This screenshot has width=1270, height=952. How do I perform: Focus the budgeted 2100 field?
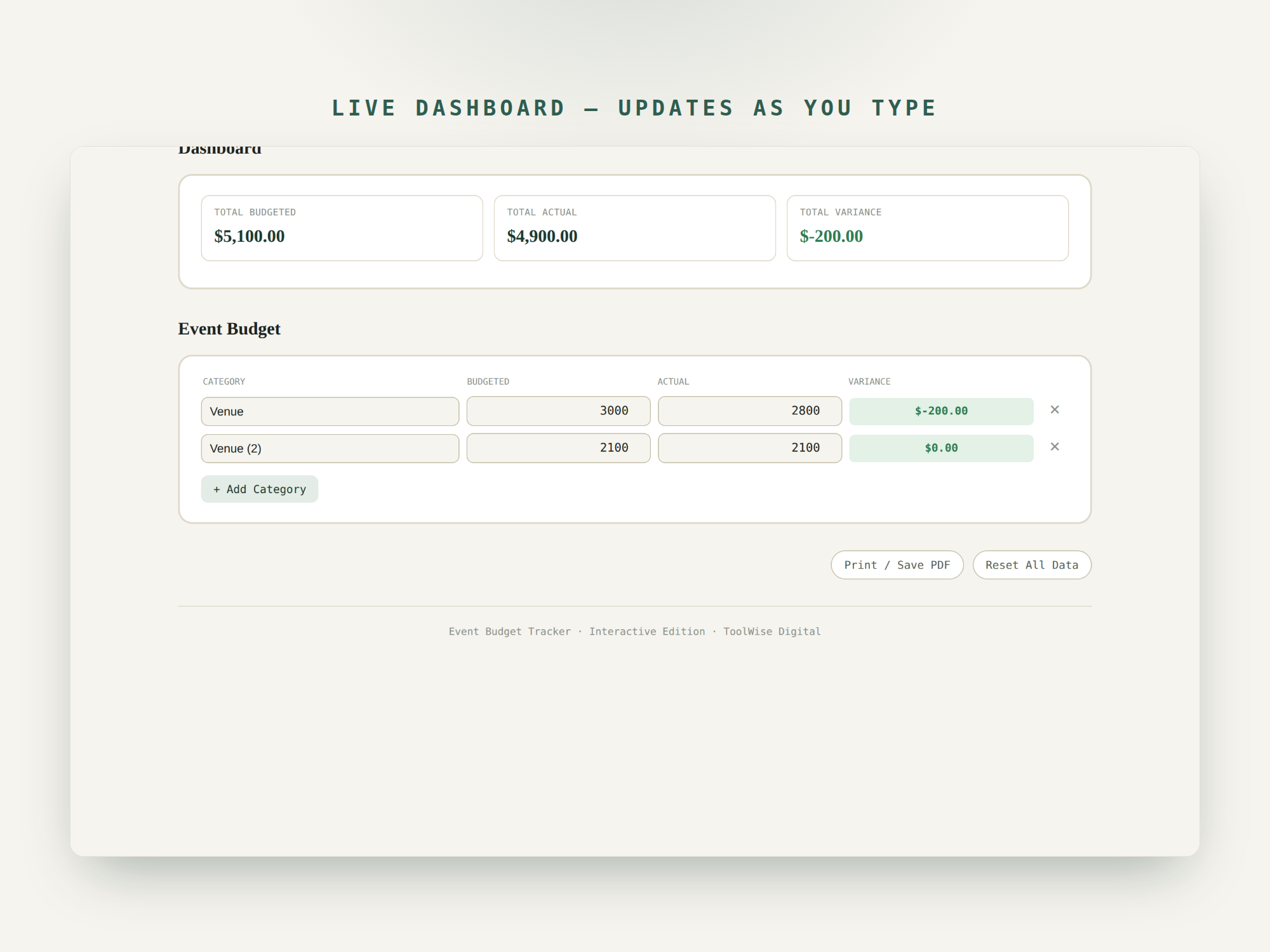tap(559, 448)
